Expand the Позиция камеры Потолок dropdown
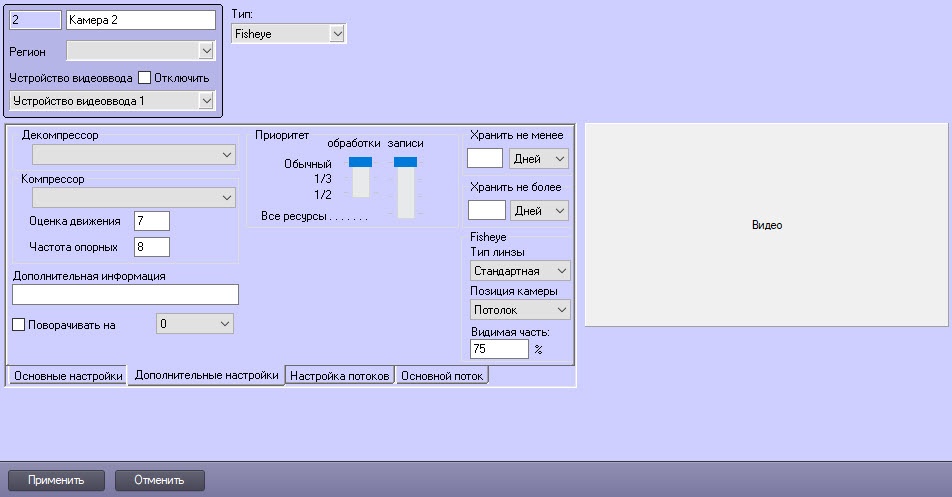 519,310
